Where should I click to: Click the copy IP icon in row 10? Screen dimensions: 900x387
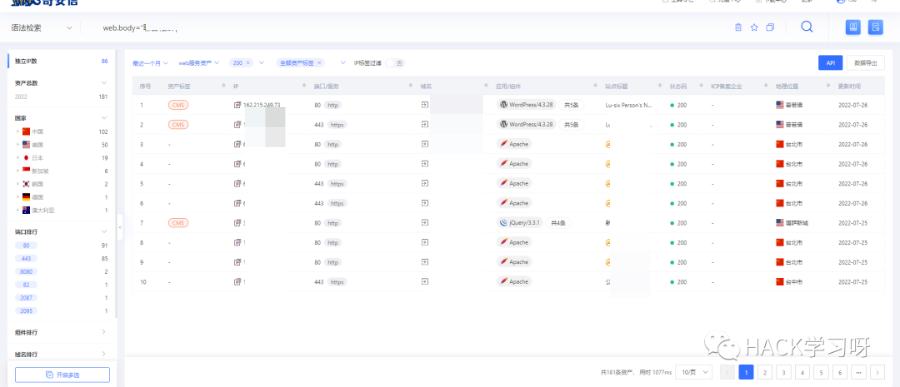point(238,282)
